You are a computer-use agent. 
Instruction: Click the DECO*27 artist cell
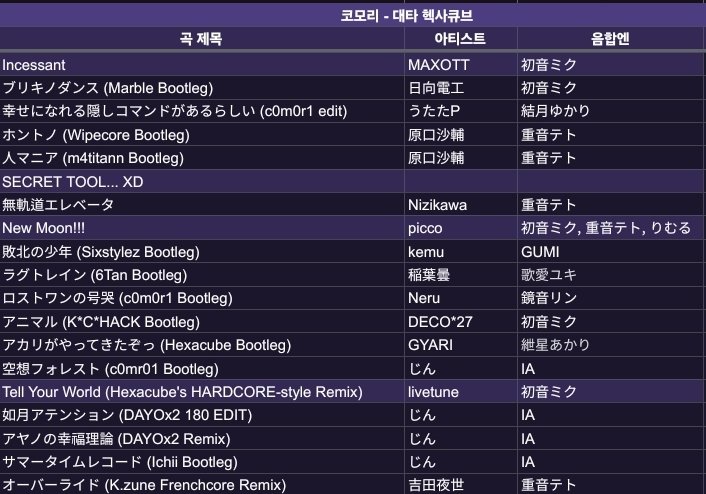461,322
